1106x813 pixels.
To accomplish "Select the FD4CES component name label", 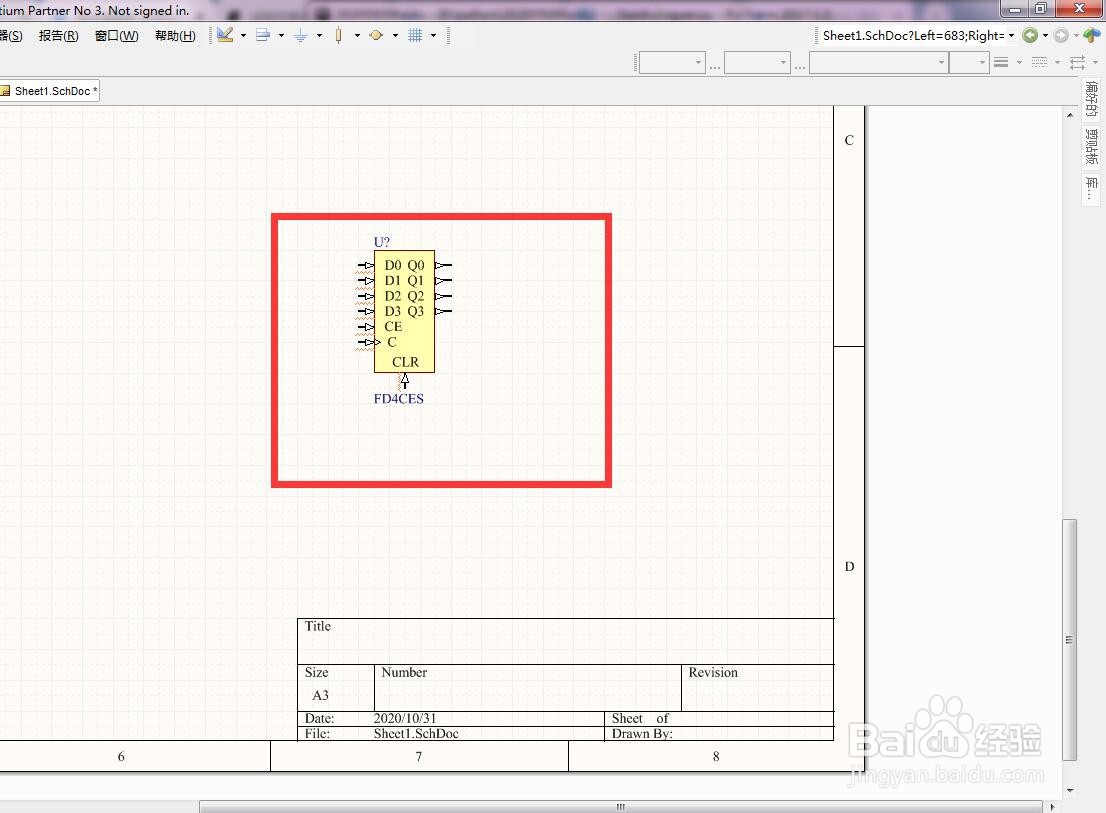I will coord(399,398).
